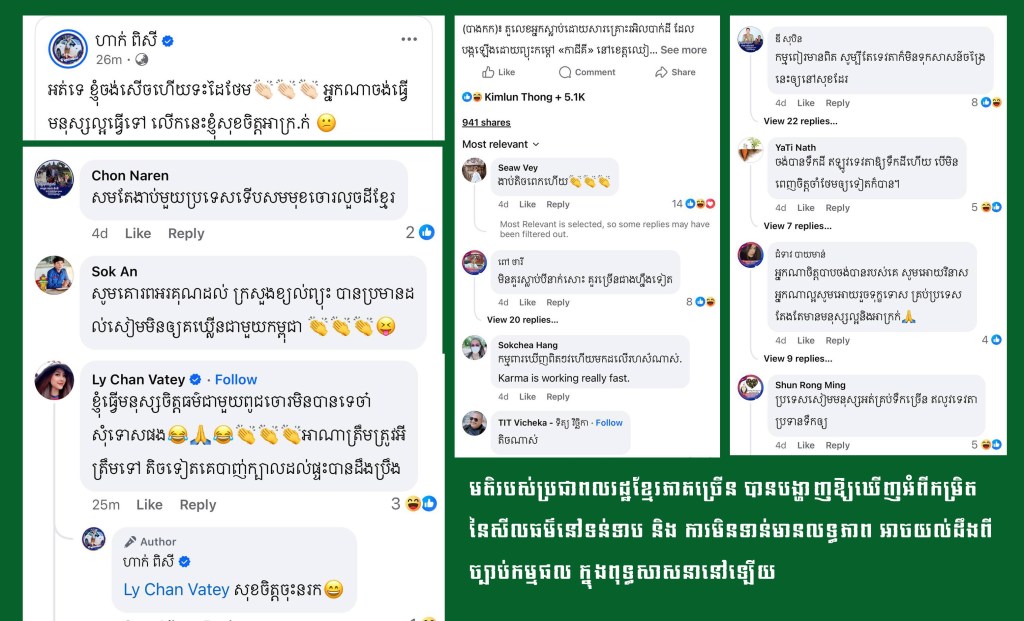Reply to Chon Naren's comment
The width and height of the screenshot is (1024, 621).
pyautogui.click(x=186, y=233)
